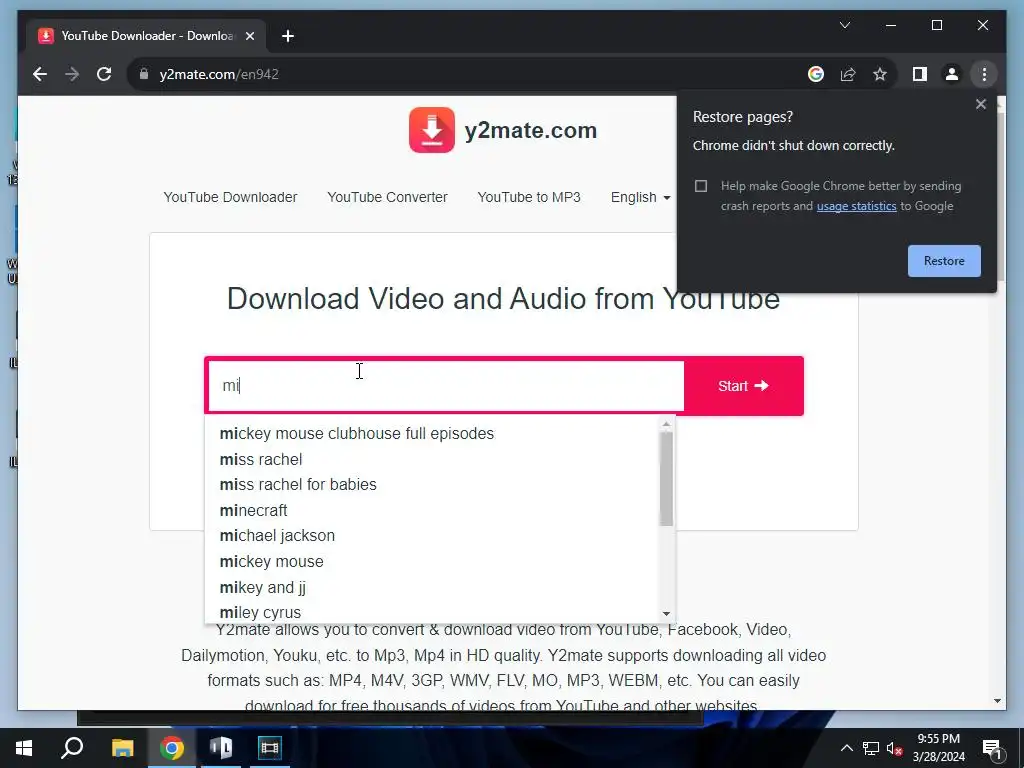Open the tab search chevron
This screenshot has width=1024, height=768.
tap(844, 25)
